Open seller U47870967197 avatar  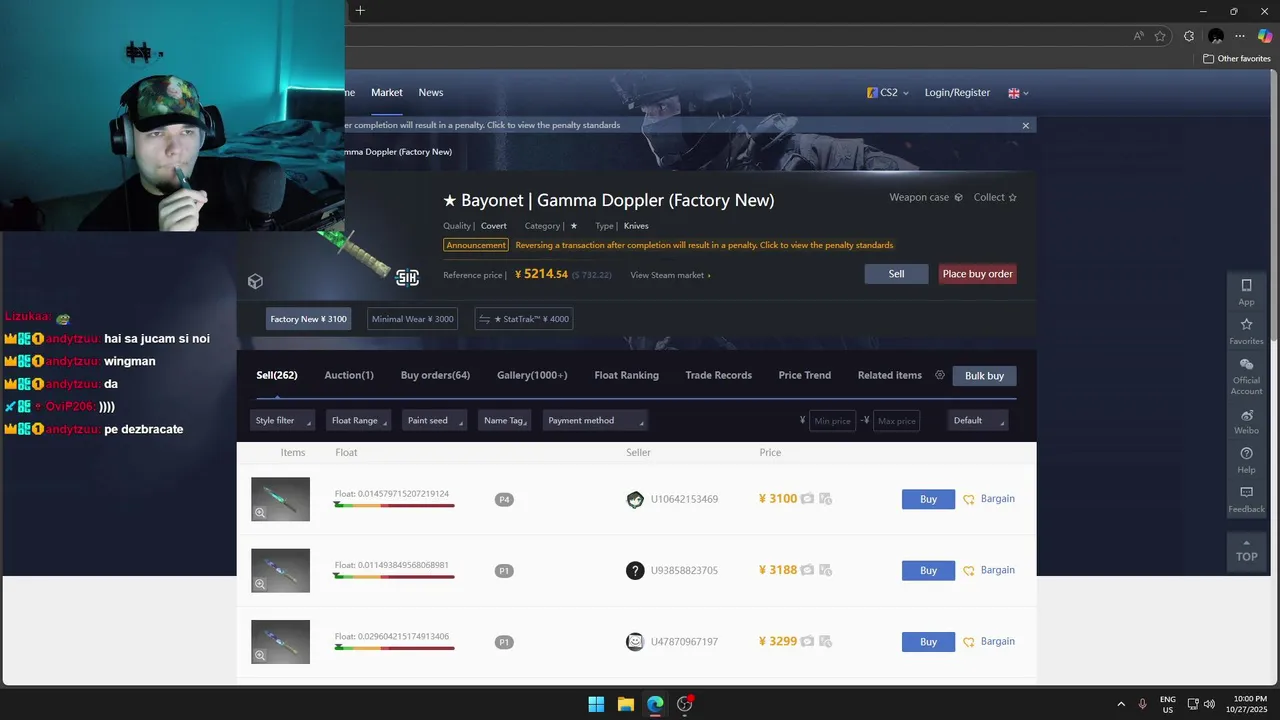click(635, 642)
